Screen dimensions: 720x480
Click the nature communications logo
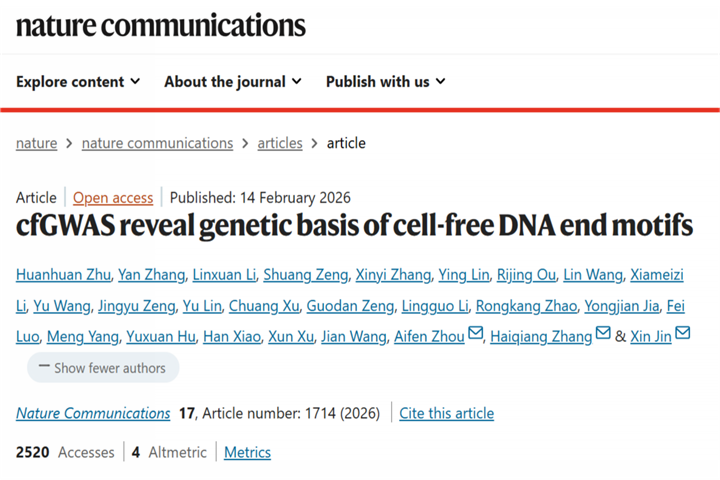(161, 24)
